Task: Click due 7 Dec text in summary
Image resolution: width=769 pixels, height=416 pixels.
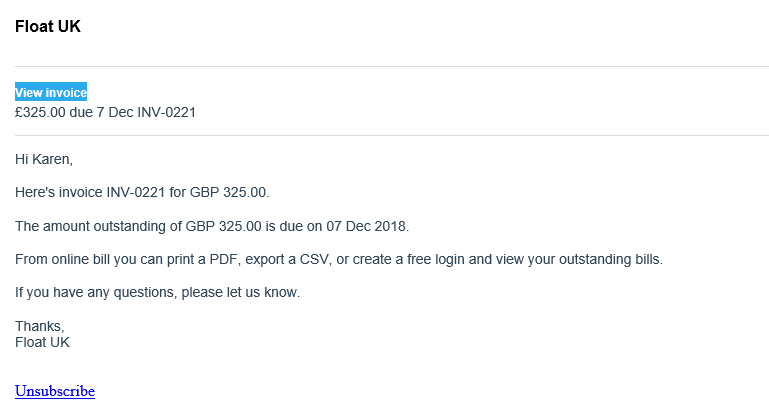Action: [102, 112]
